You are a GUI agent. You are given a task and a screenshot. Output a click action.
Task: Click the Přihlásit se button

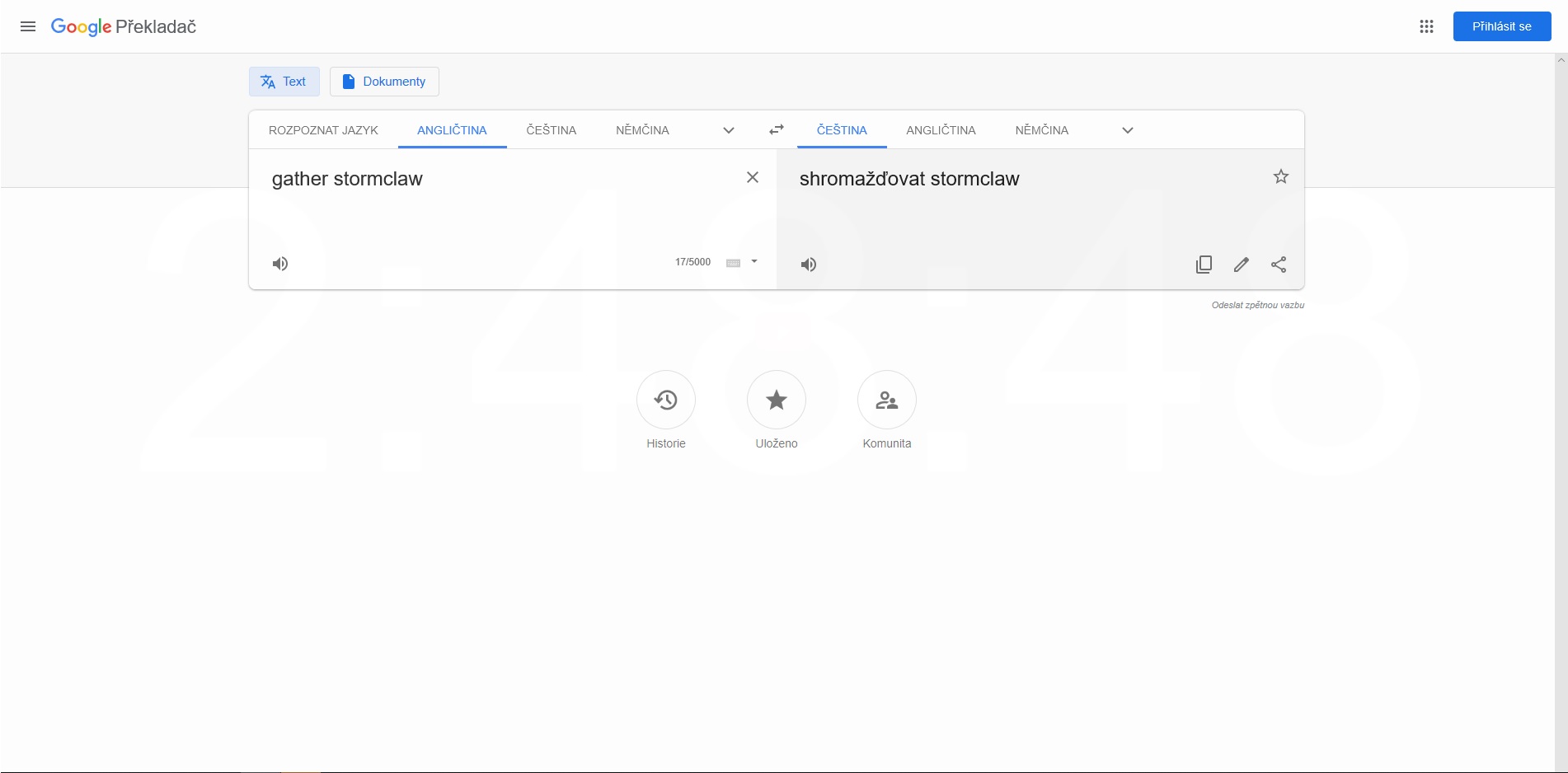[1502, 26]
